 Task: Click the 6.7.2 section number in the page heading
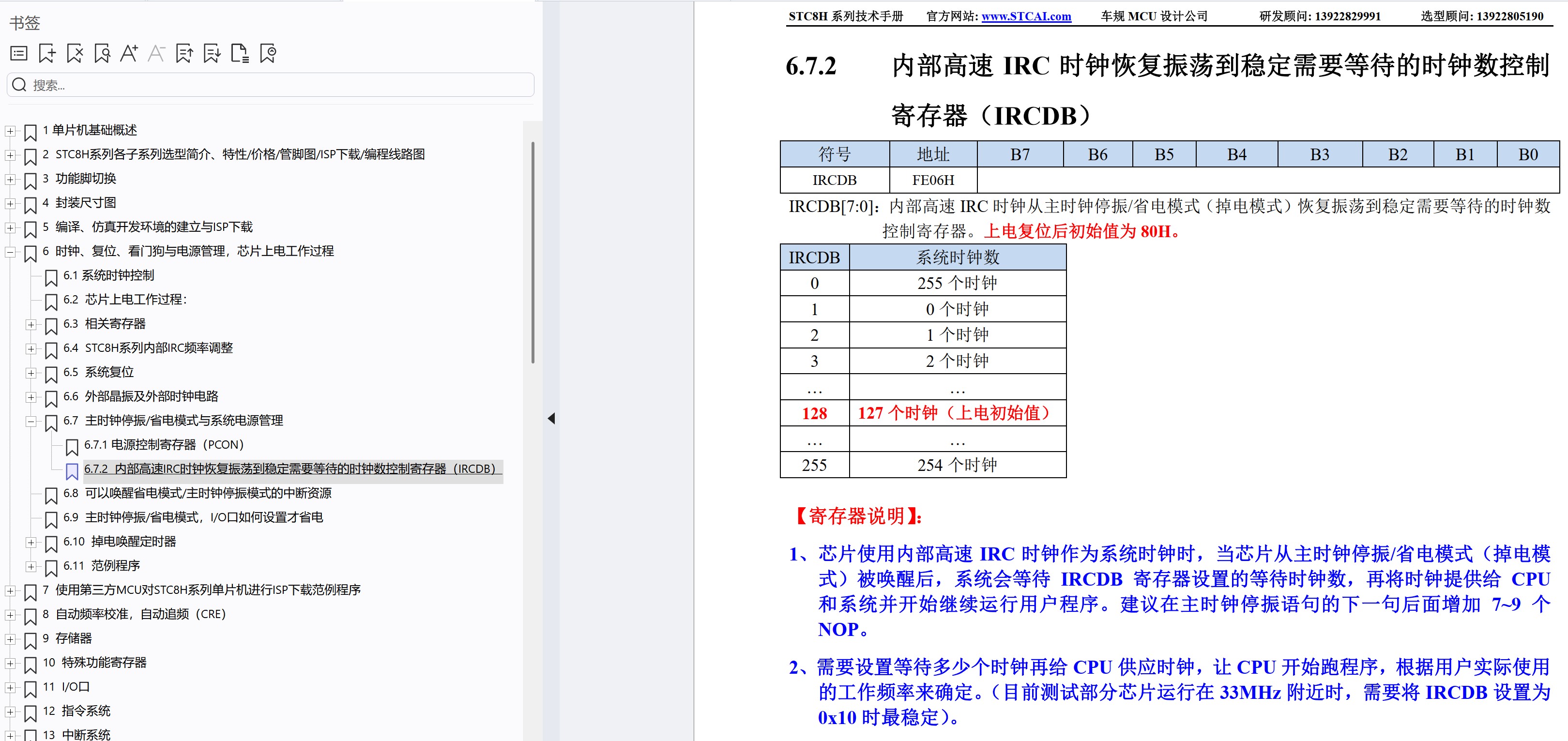[x=811, y=66]
